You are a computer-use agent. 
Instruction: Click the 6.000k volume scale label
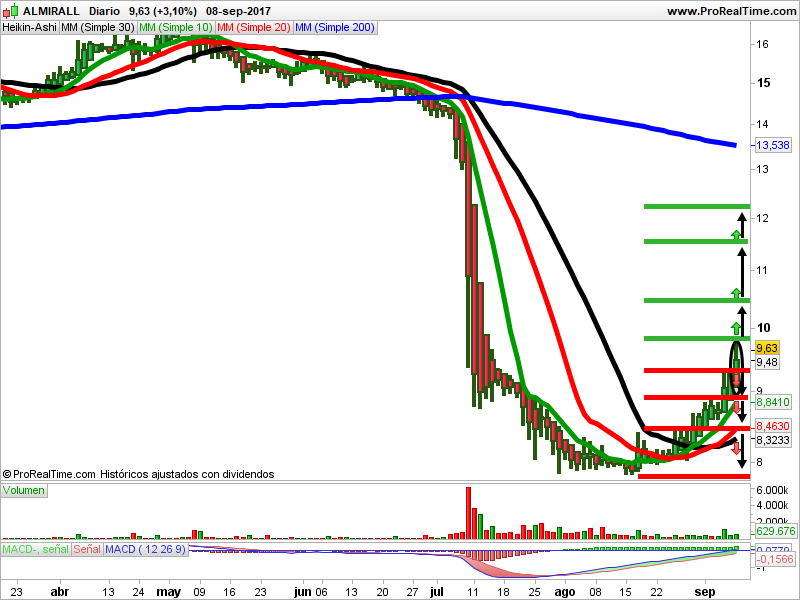click(772, 490)
